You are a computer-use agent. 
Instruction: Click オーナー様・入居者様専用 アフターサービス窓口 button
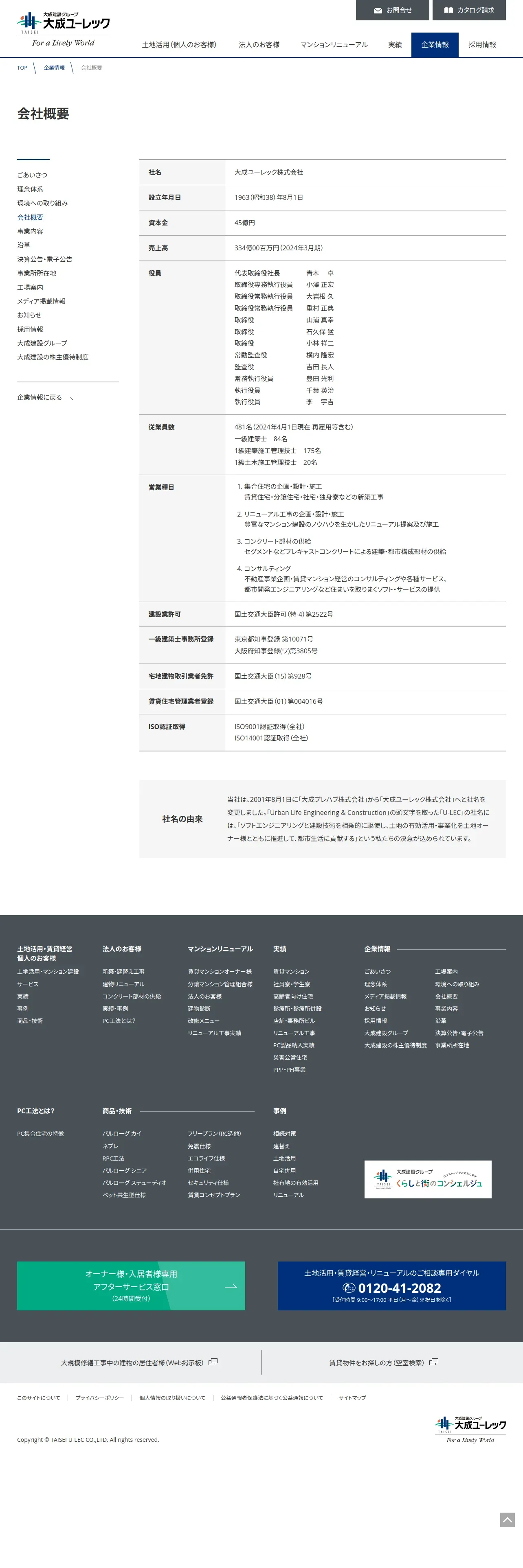[x=131, y=1285]
